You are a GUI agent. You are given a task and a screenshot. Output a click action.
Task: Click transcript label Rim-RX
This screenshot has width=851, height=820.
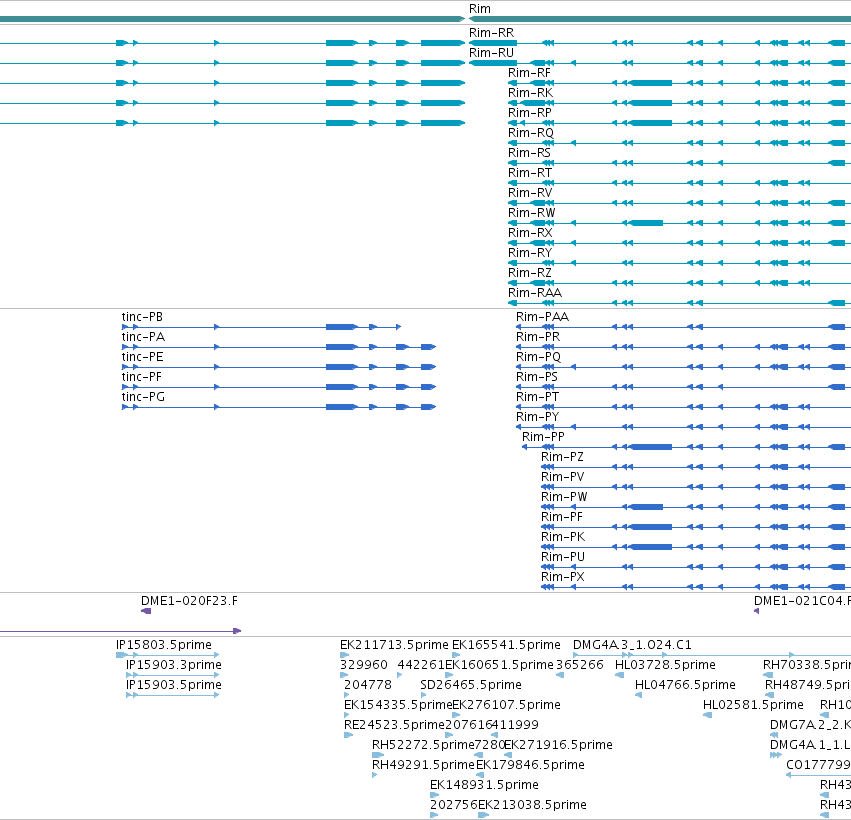click(530, 234)
